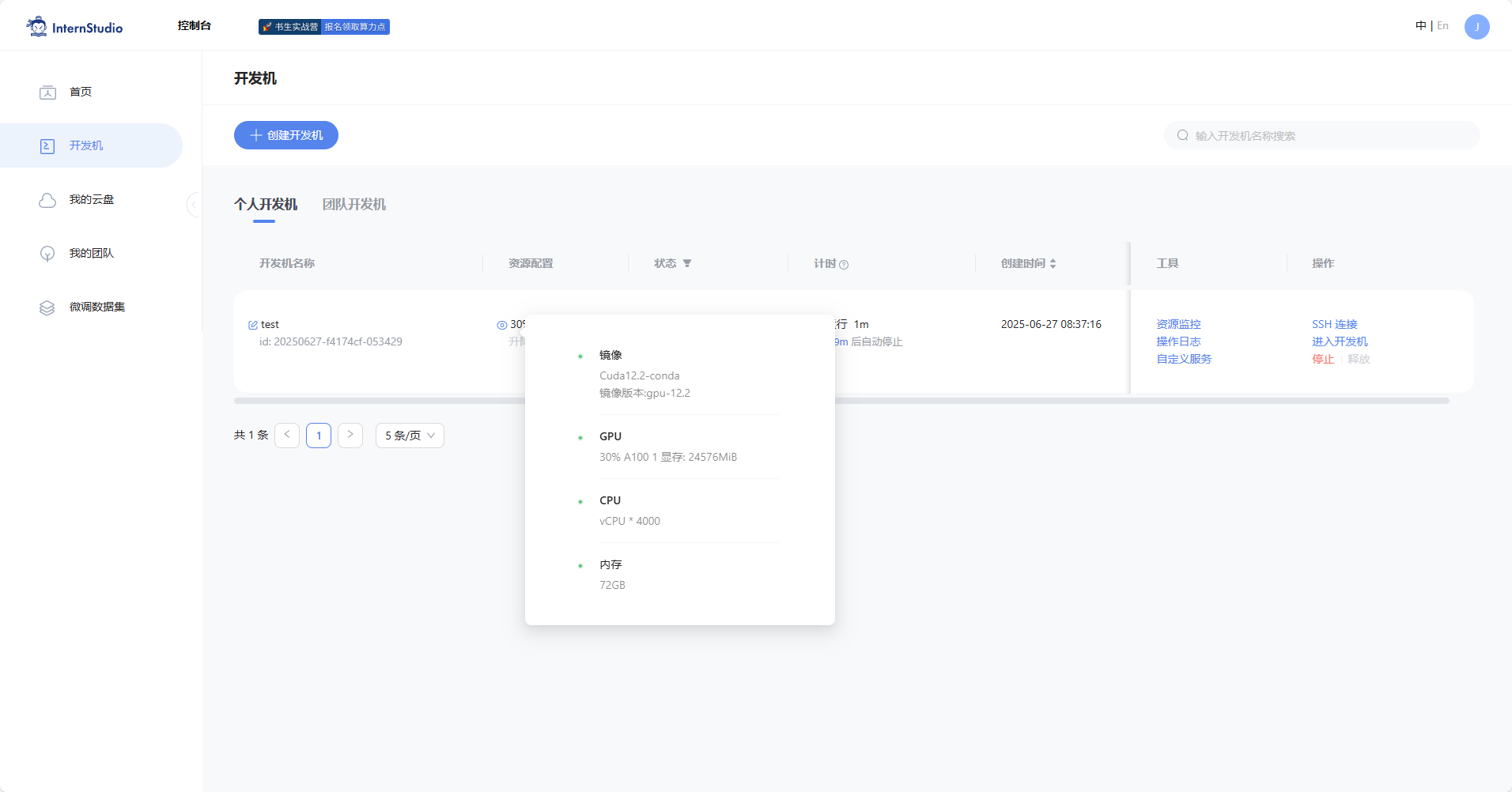Screen dimensions: 1512x792
Task: Click the greyed 释放 link
Action: (1359, 359)
